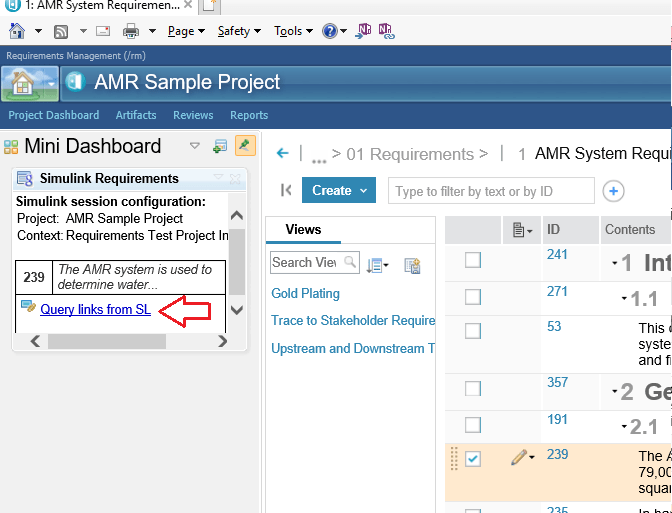
Task: Open the Reports menu
Action: point(249,115)
